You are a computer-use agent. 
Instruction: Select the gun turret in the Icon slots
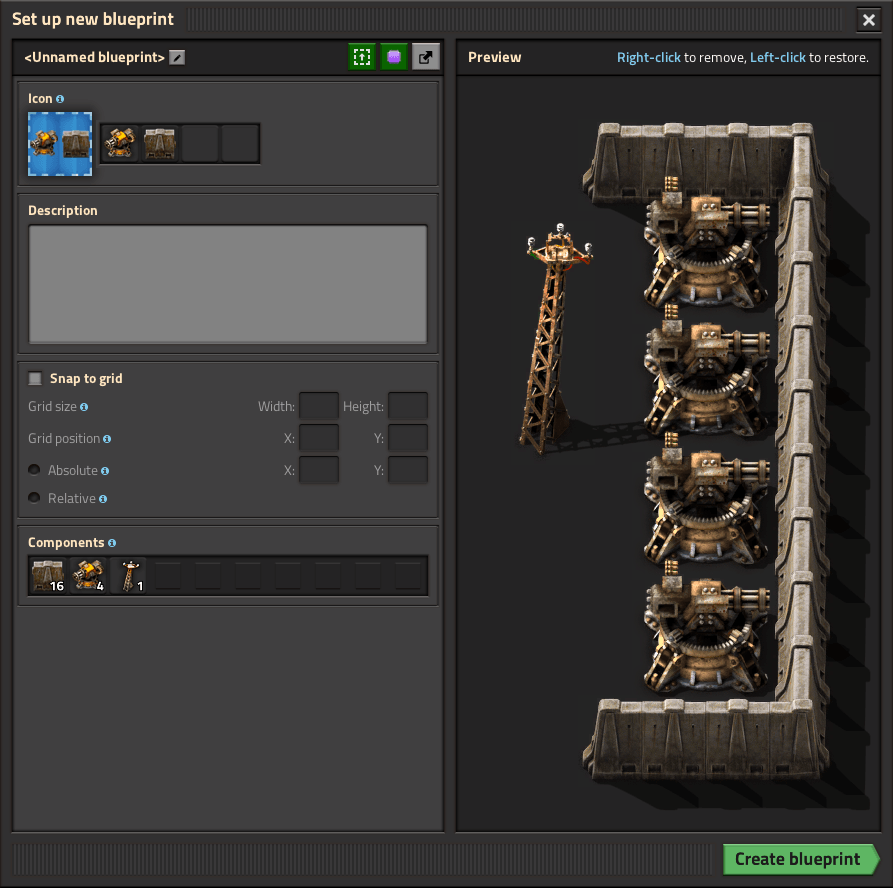(x=119, y=143)
